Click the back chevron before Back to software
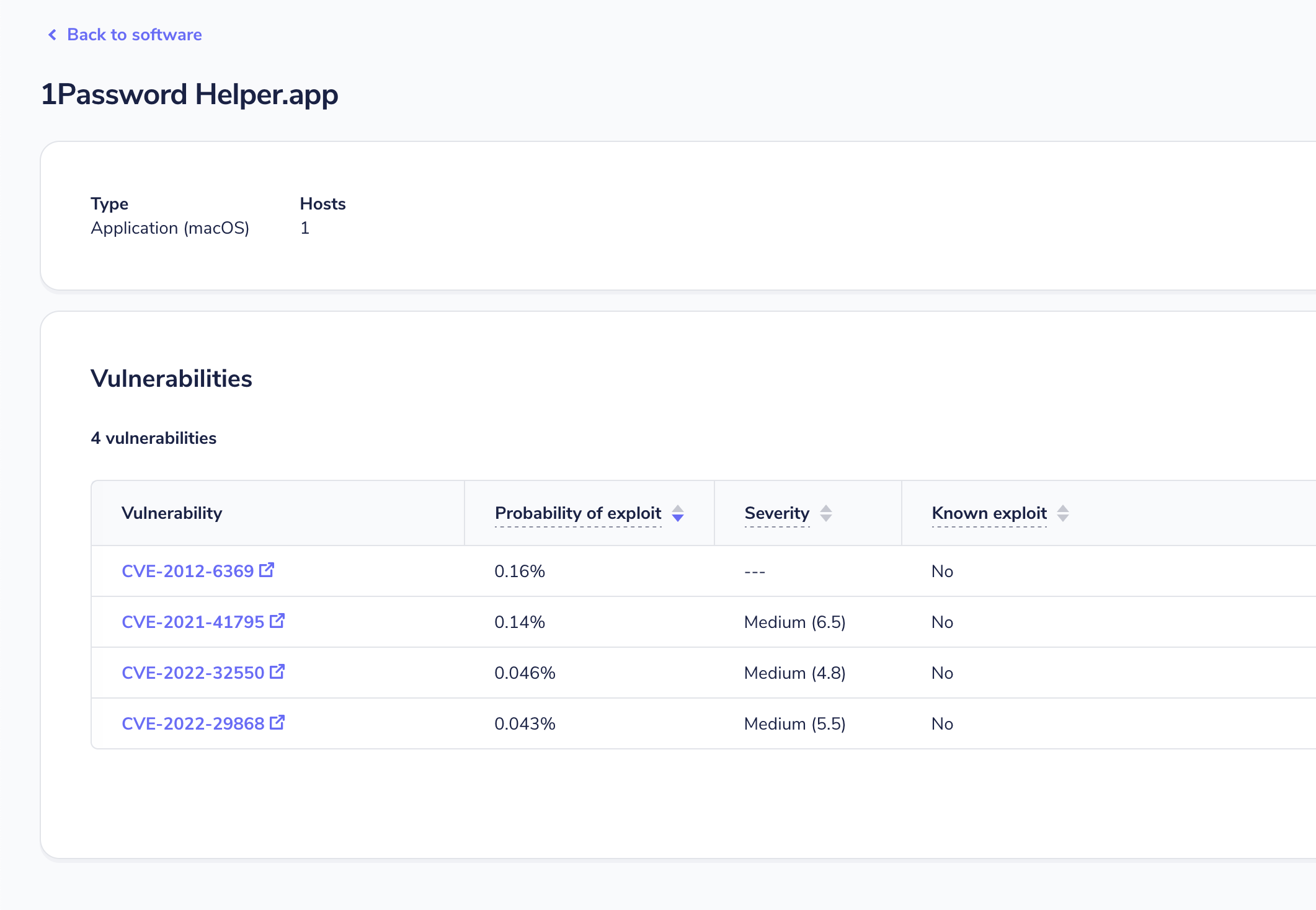The image size is (1316, 910). (x=52, y=35)
